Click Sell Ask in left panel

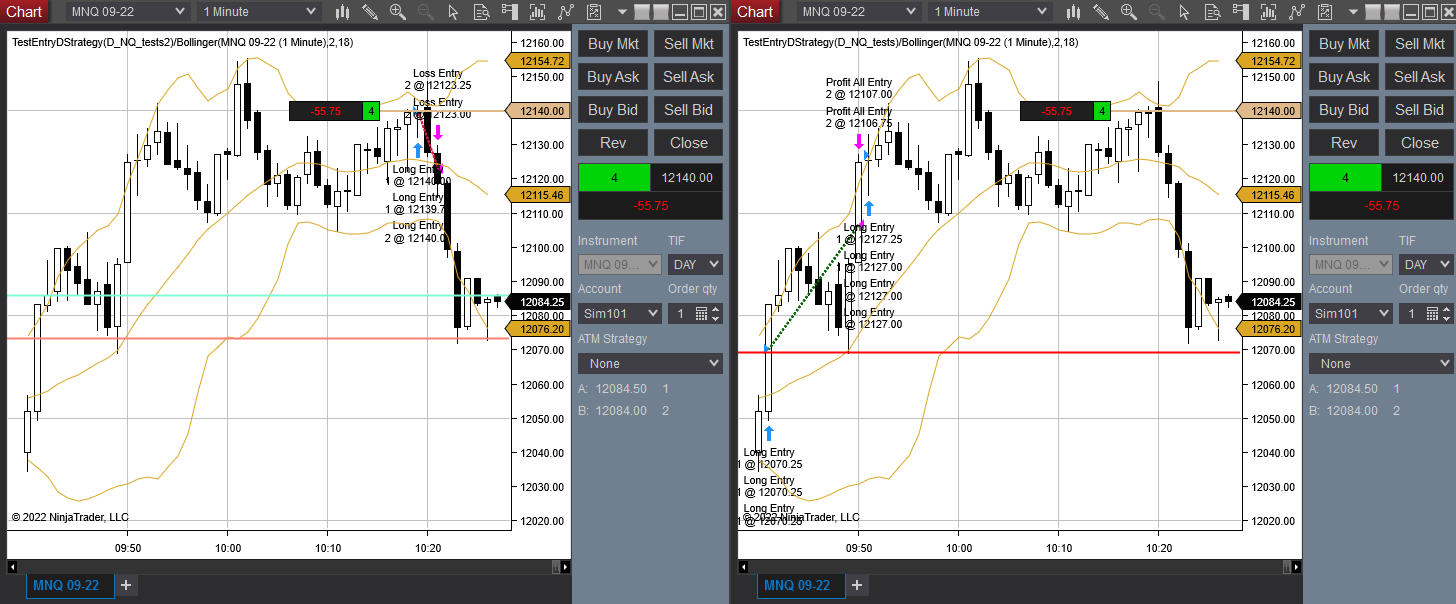click(689, 77)
